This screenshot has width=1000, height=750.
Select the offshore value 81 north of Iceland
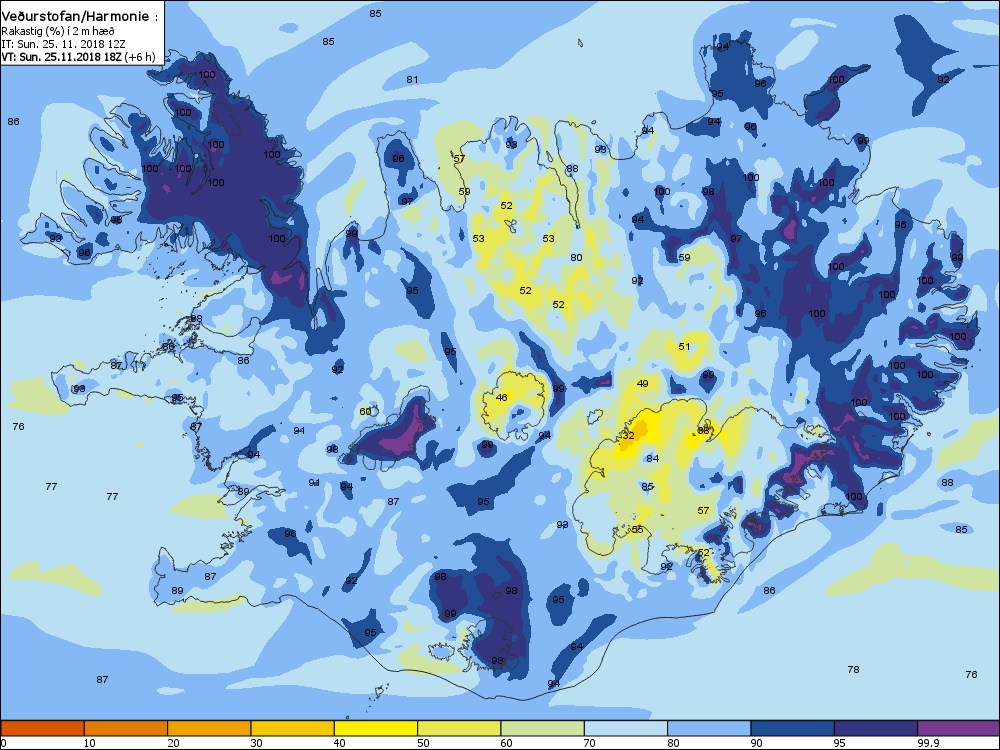(413, 80)
